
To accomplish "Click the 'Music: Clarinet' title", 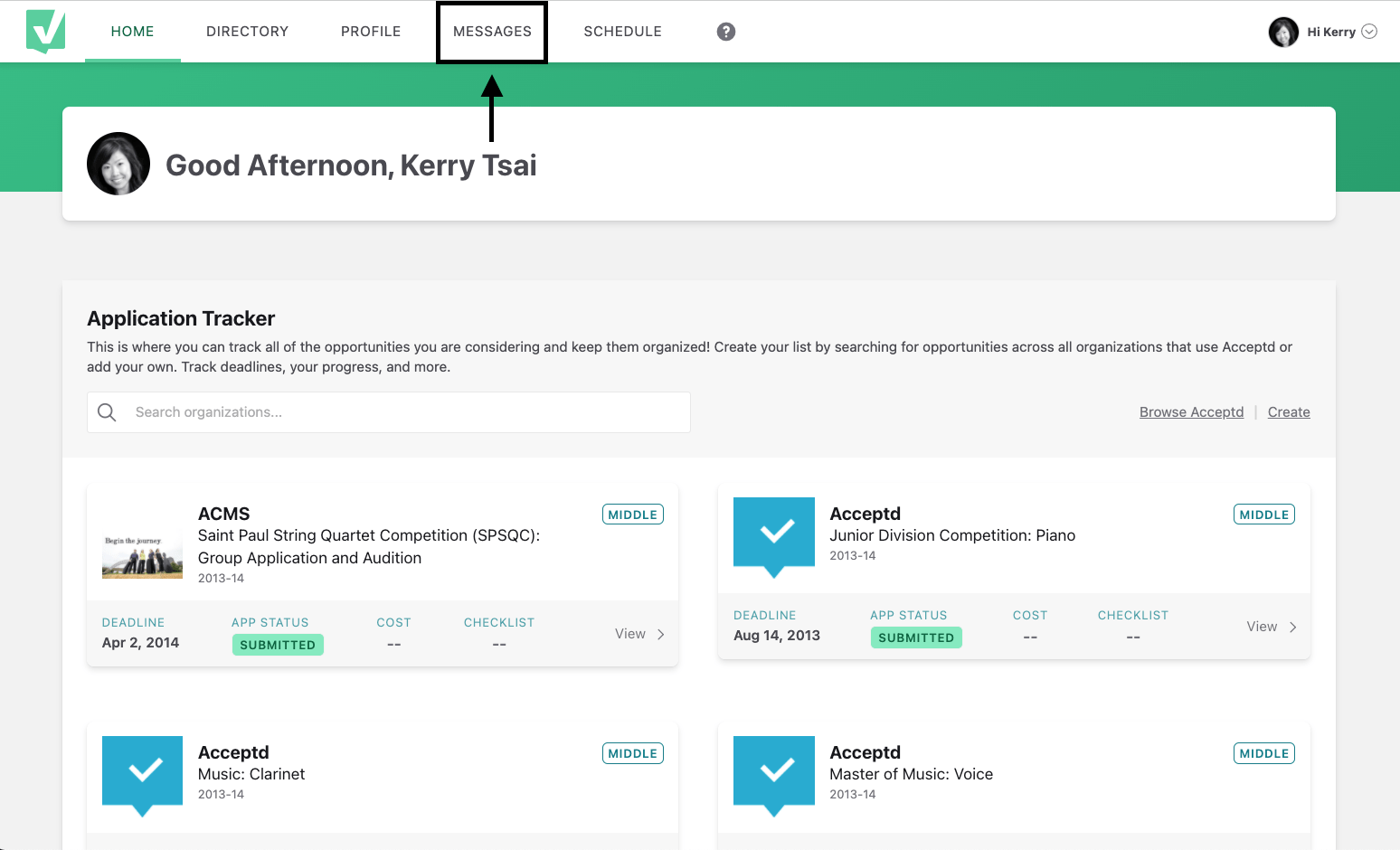I will click(x=251, y=774).
